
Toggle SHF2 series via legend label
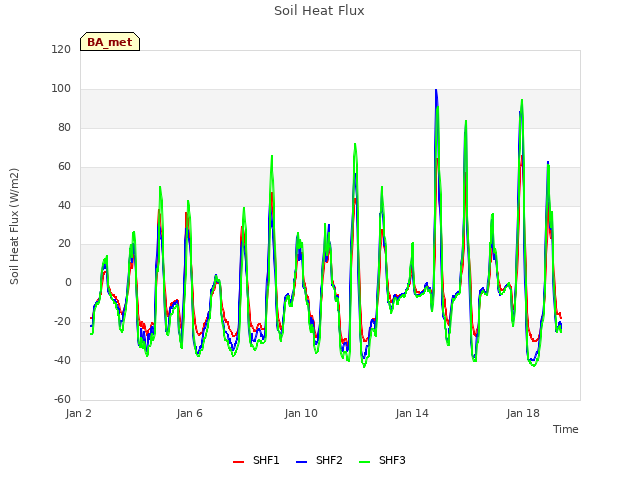329,460
